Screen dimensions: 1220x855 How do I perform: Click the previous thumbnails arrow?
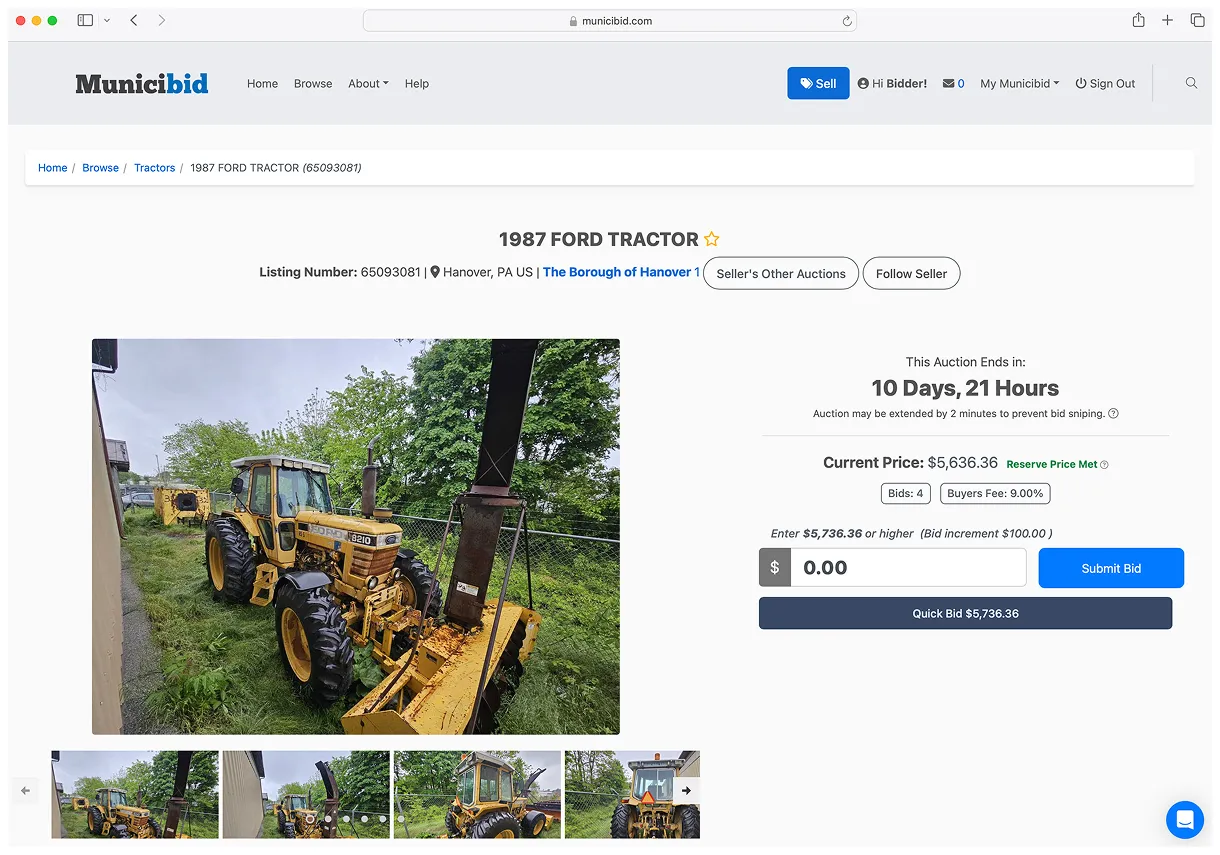point(26,790)
